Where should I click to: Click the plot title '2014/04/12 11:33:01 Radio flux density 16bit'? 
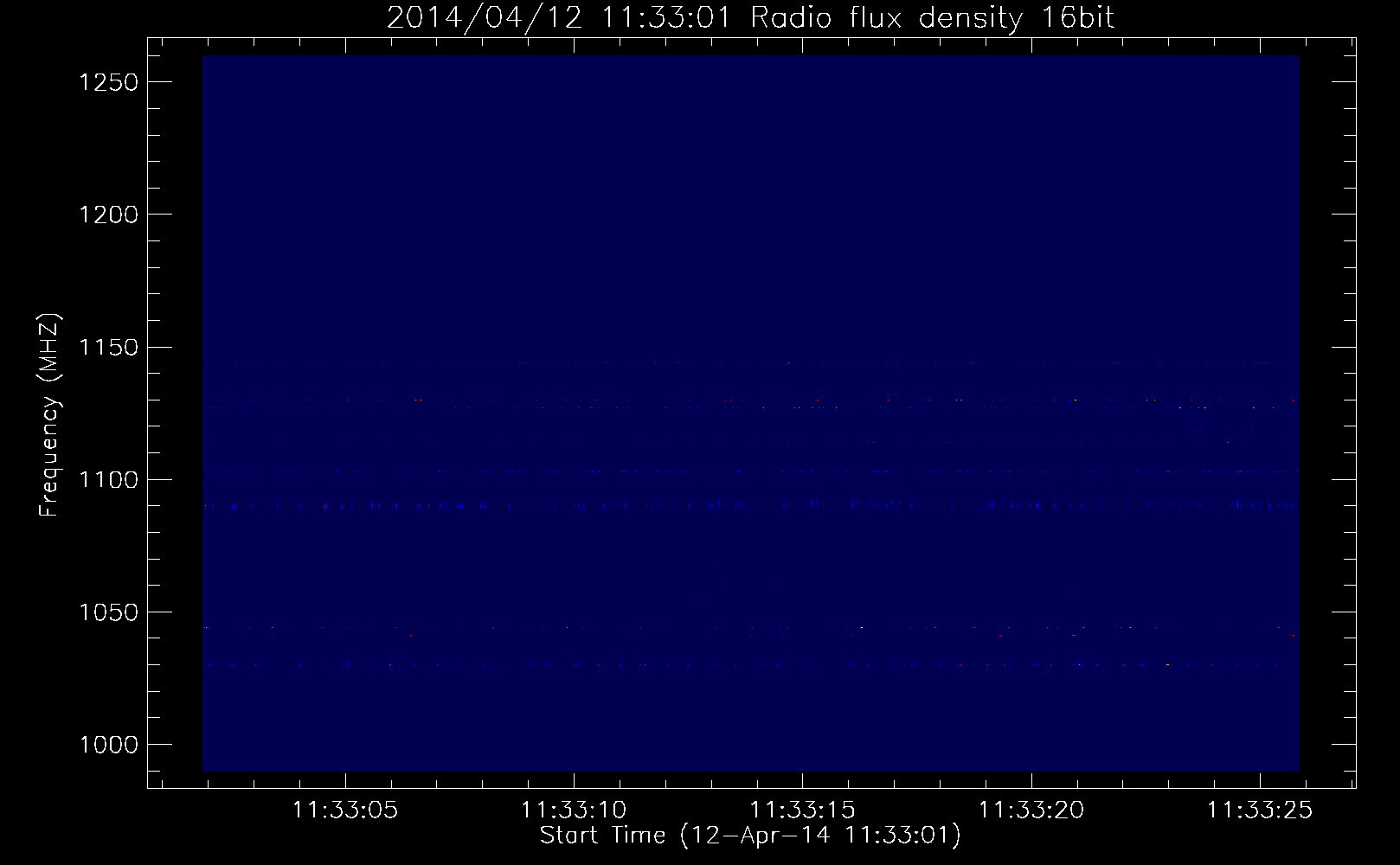click(750, 18)
